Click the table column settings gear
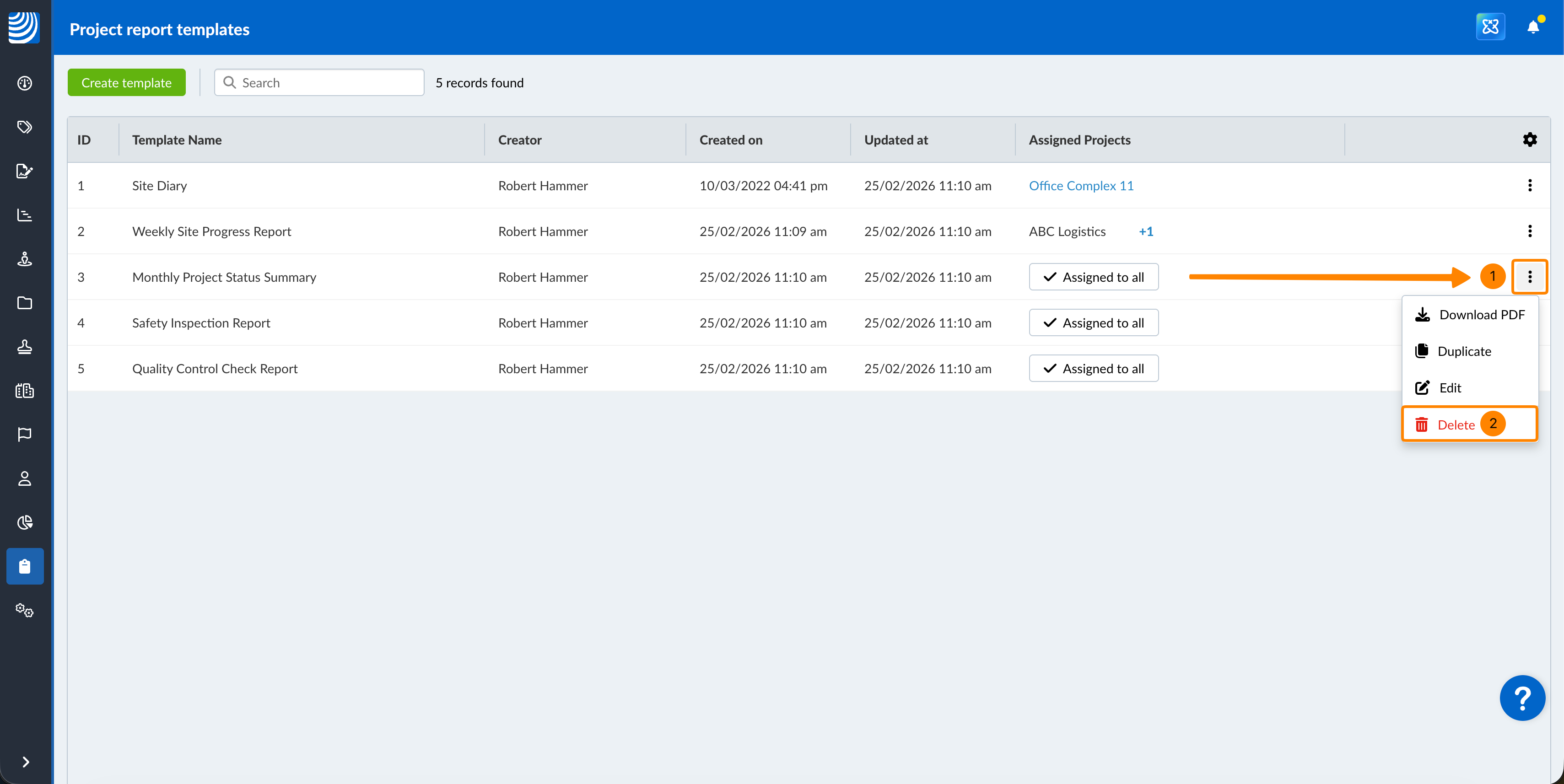The height and width of the screenshot is (784, 1564). 1529,140
